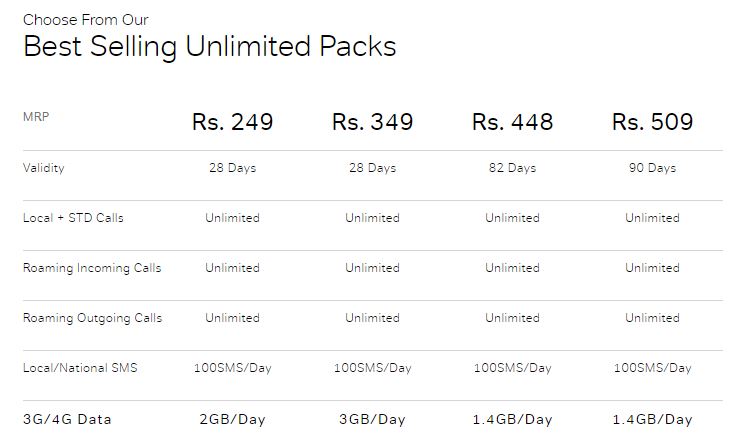Click the 'Roaming Outgoing Calls' label
741x442 pixels.
click(x=92, y=318)
